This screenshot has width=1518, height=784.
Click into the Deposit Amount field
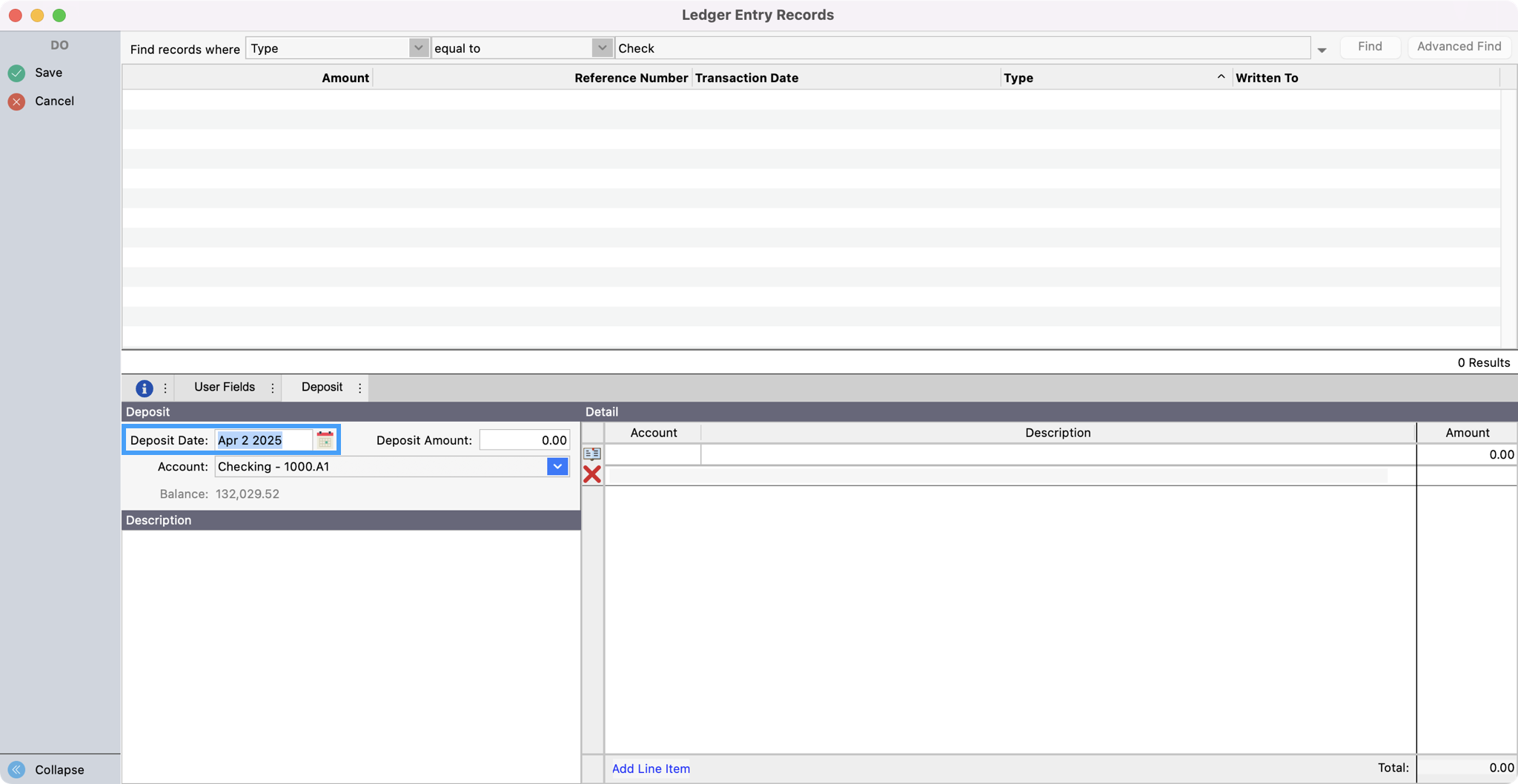(x=524, y=440)
